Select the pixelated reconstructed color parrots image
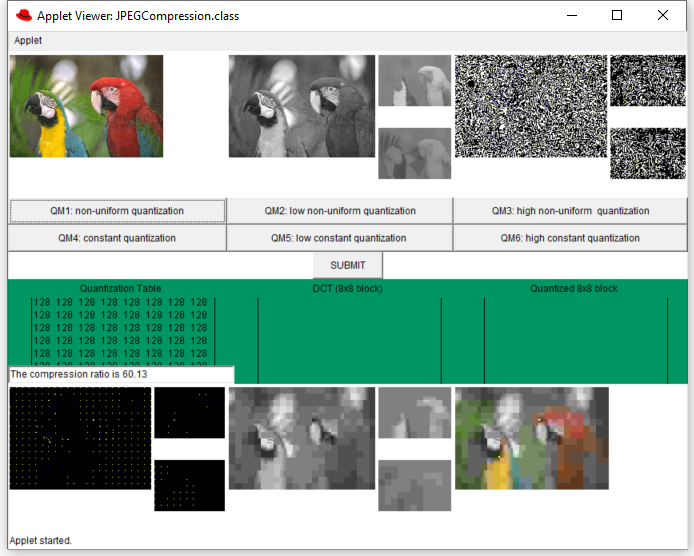The width and height of the screenshot is (694, 556). click(x=531, y=438)
